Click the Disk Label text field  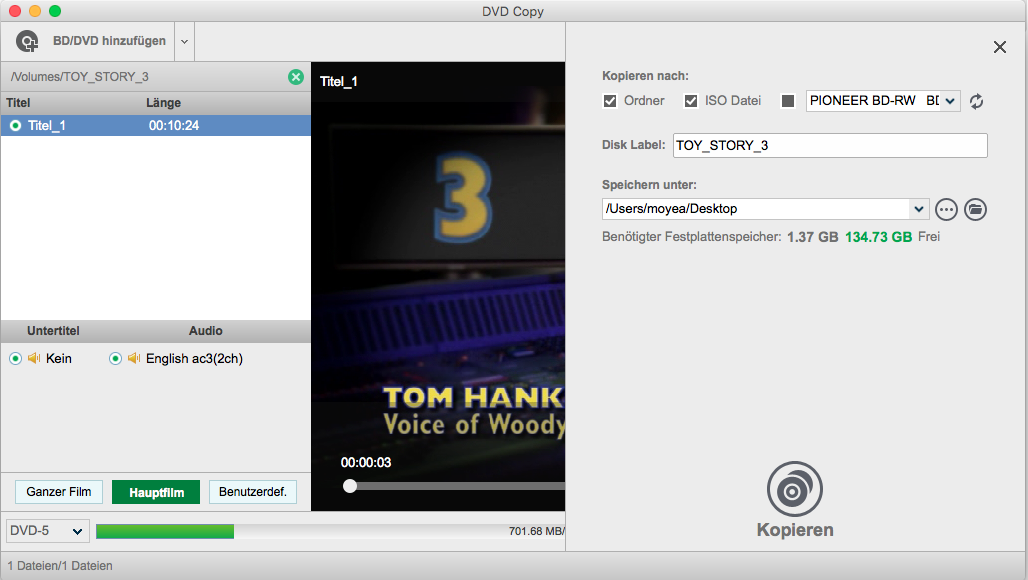830,145
